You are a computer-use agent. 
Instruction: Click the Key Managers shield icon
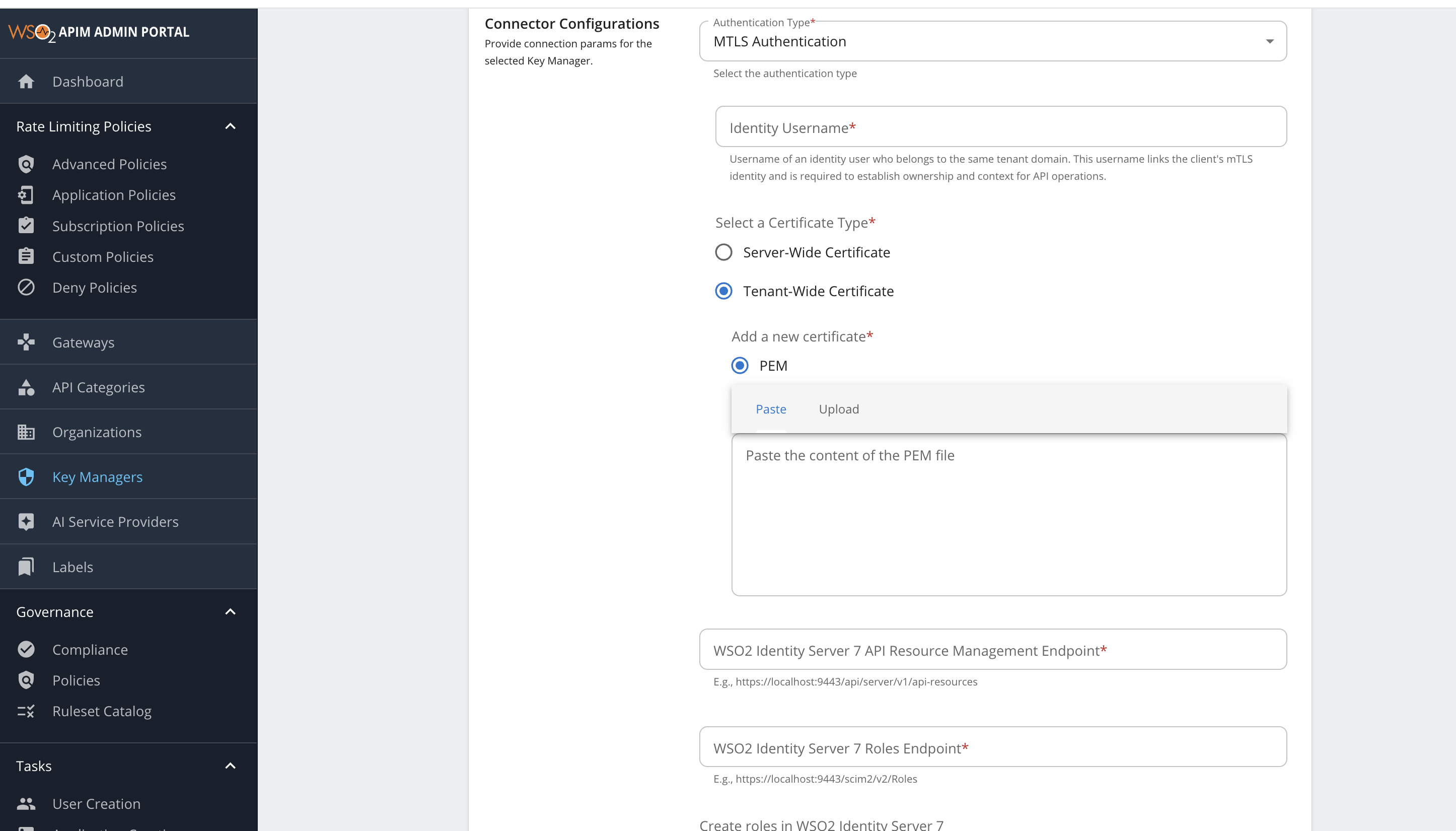26,477
